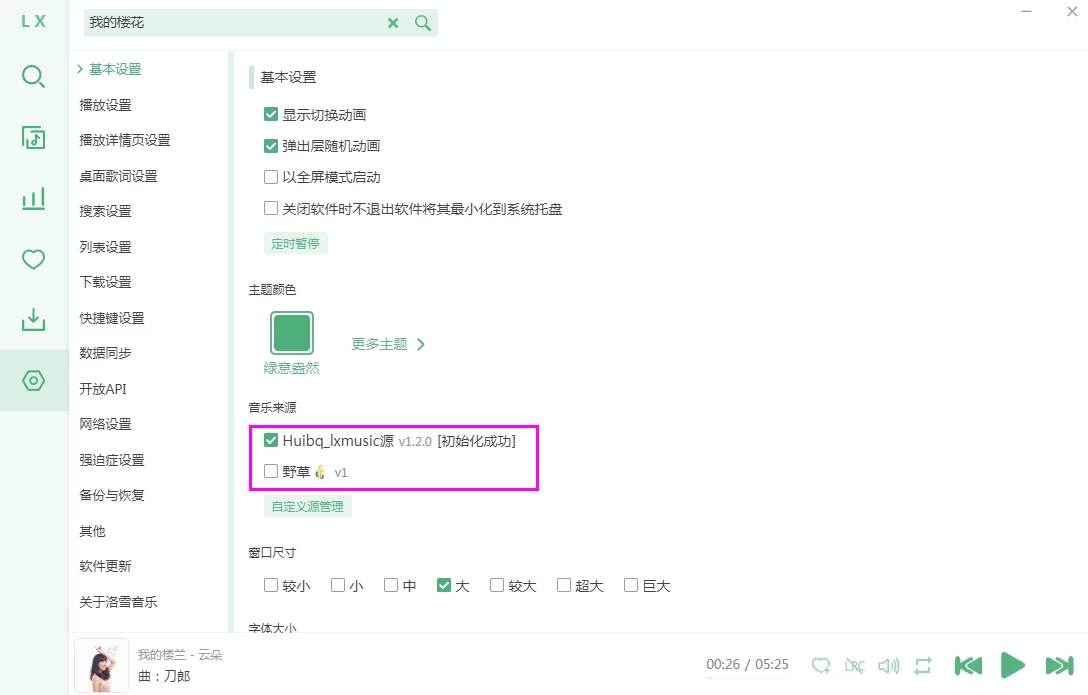
Task: Click the 自定义源管理 button
Action: tap(307, 506)
